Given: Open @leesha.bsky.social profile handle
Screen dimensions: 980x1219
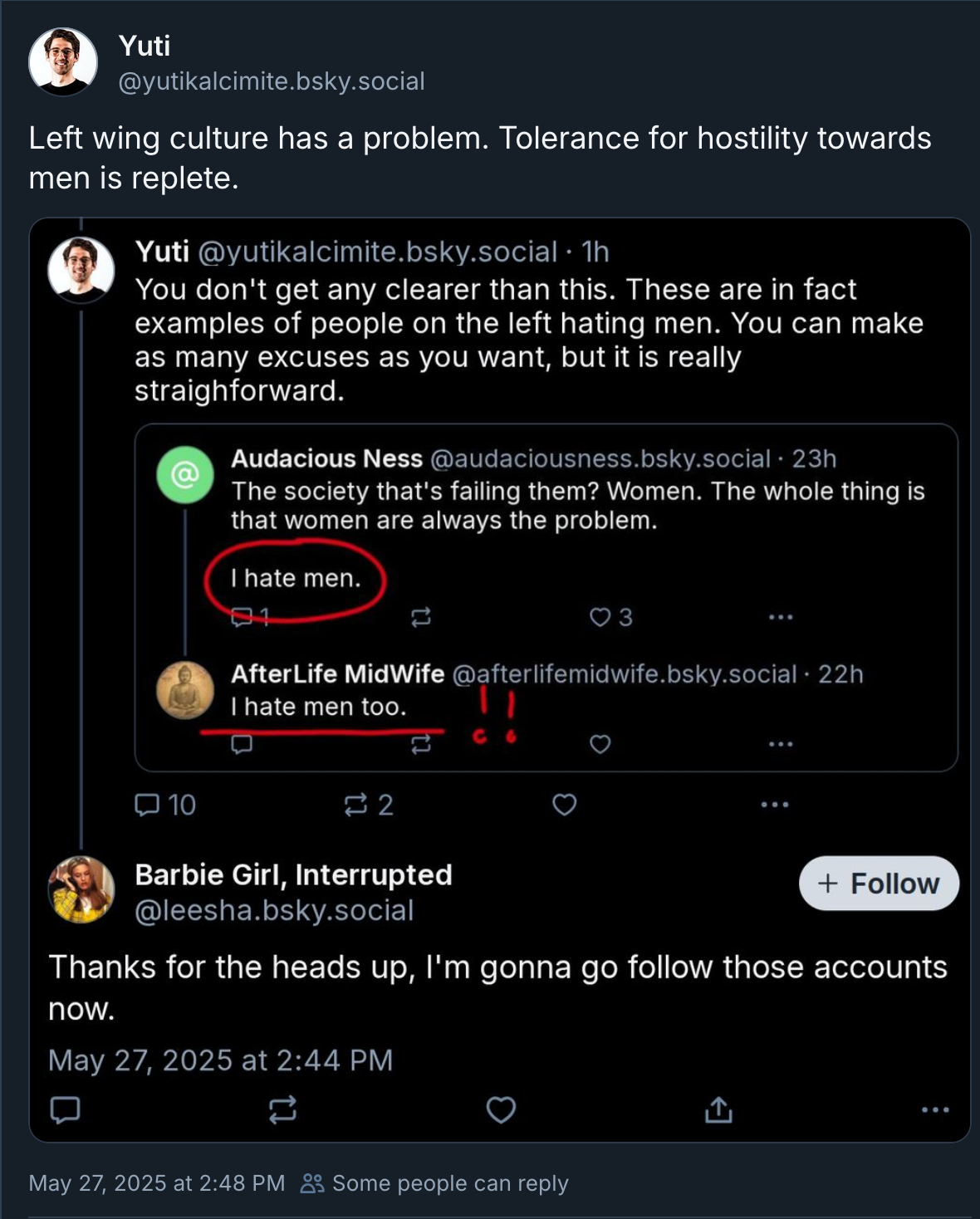Looking at the screenshot, I should click(274, 911).
